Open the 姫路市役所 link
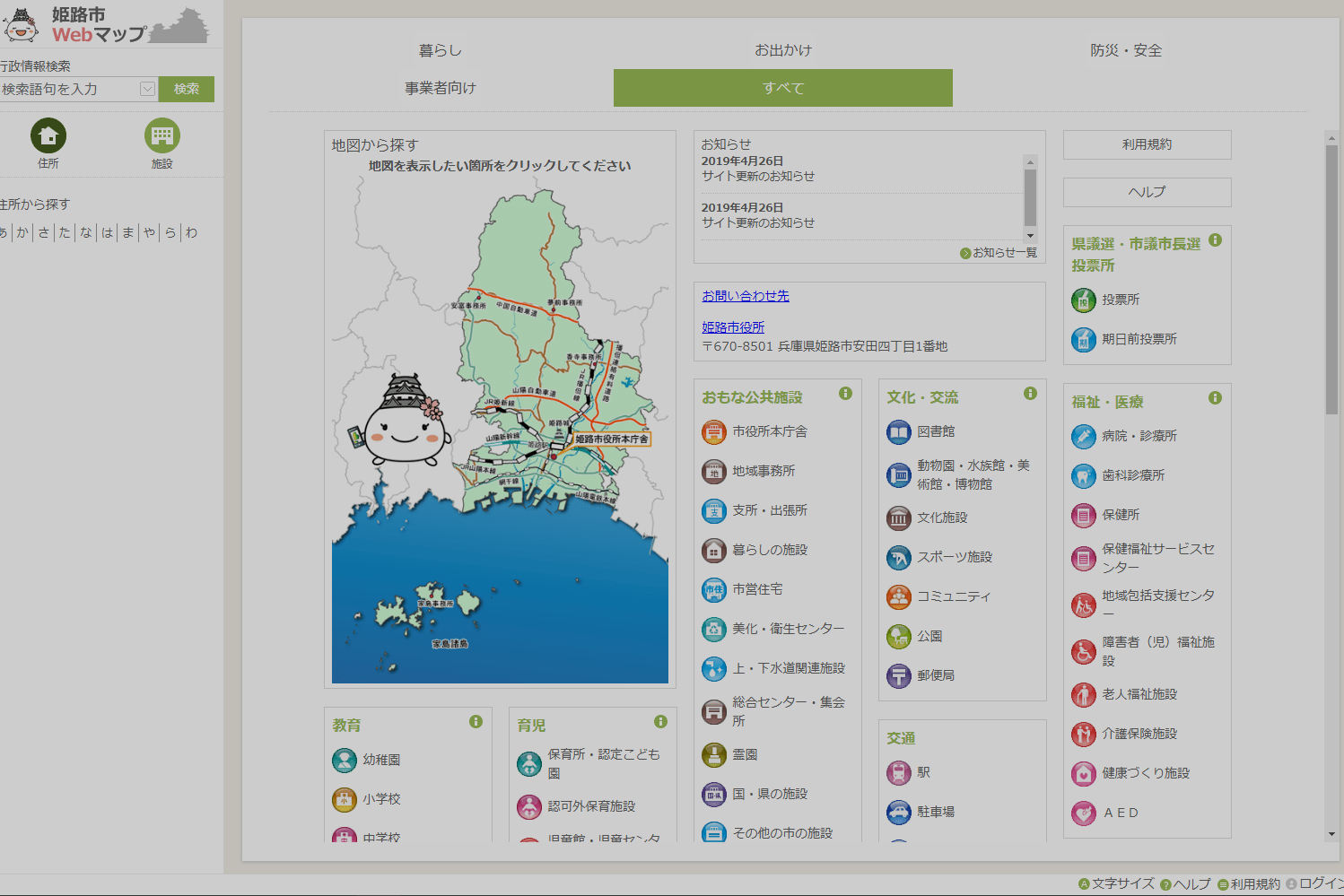This screenshot has width=1344, height=896. (733, 327)
